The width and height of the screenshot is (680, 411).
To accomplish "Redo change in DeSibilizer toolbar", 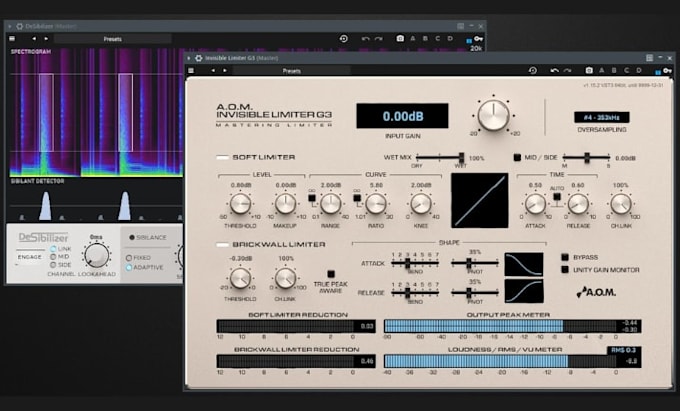I will click(x=379, y=39).
